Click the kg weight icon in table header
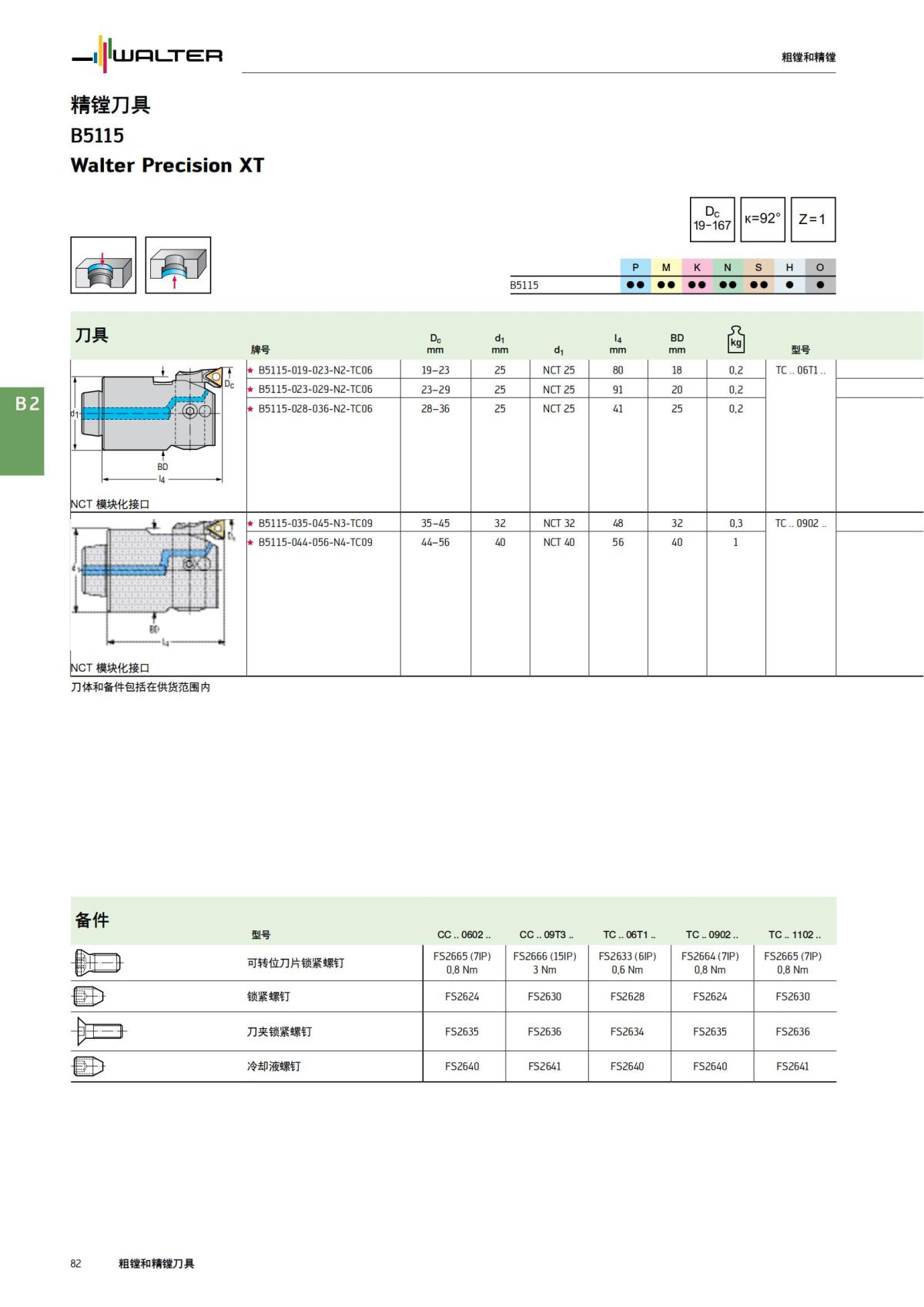Viewport: 924px width, 1307px height. click(736, 340)
